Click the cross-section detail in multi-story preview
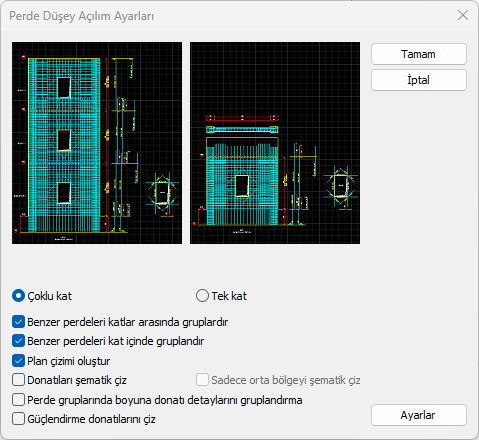 pyautogui.click(x=162, y=194)
